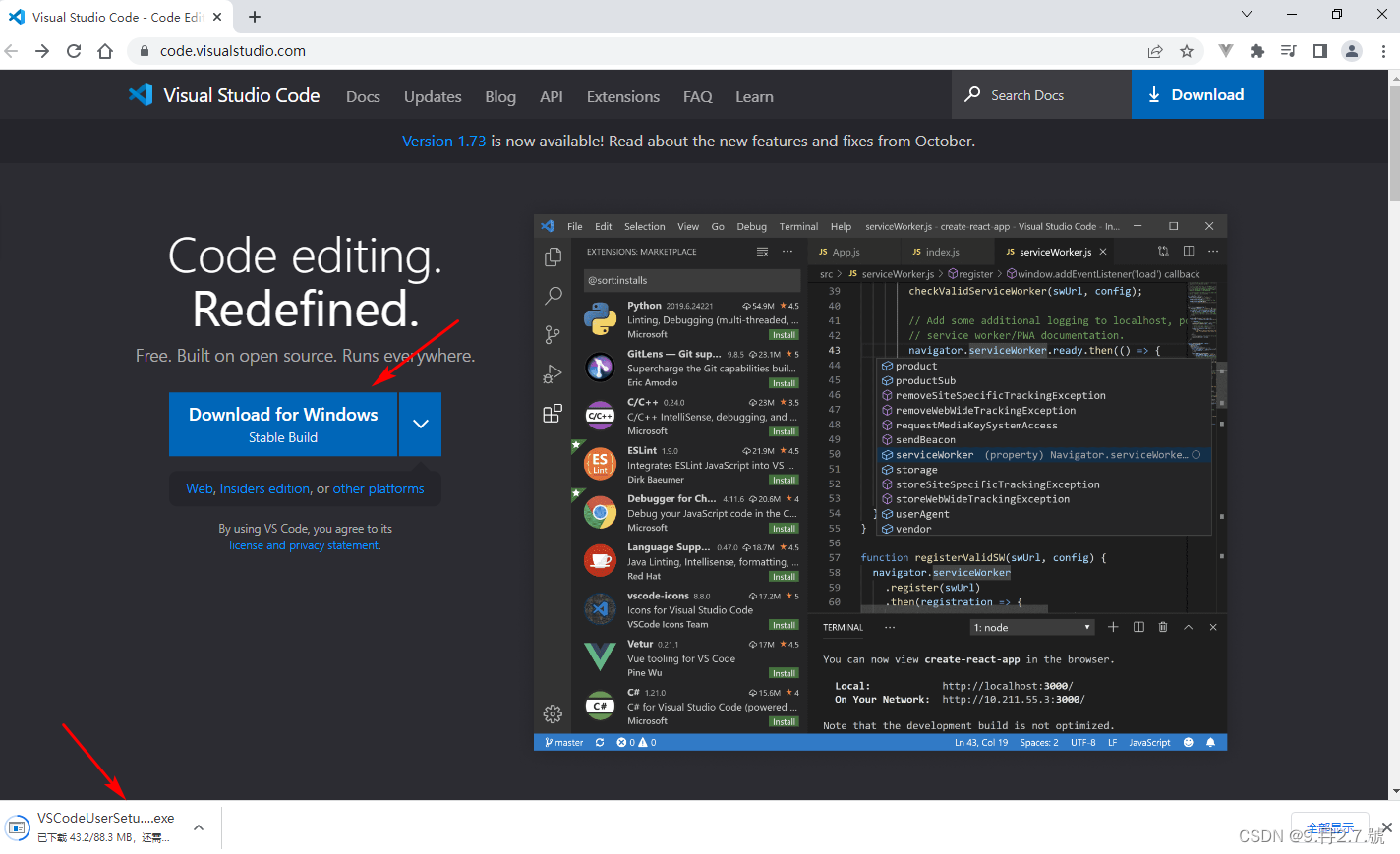Click Debug icon in VS Code screenshot activity bar
Image resolution: width=1400 pixels, height=854 pixels.
[553, 373]
